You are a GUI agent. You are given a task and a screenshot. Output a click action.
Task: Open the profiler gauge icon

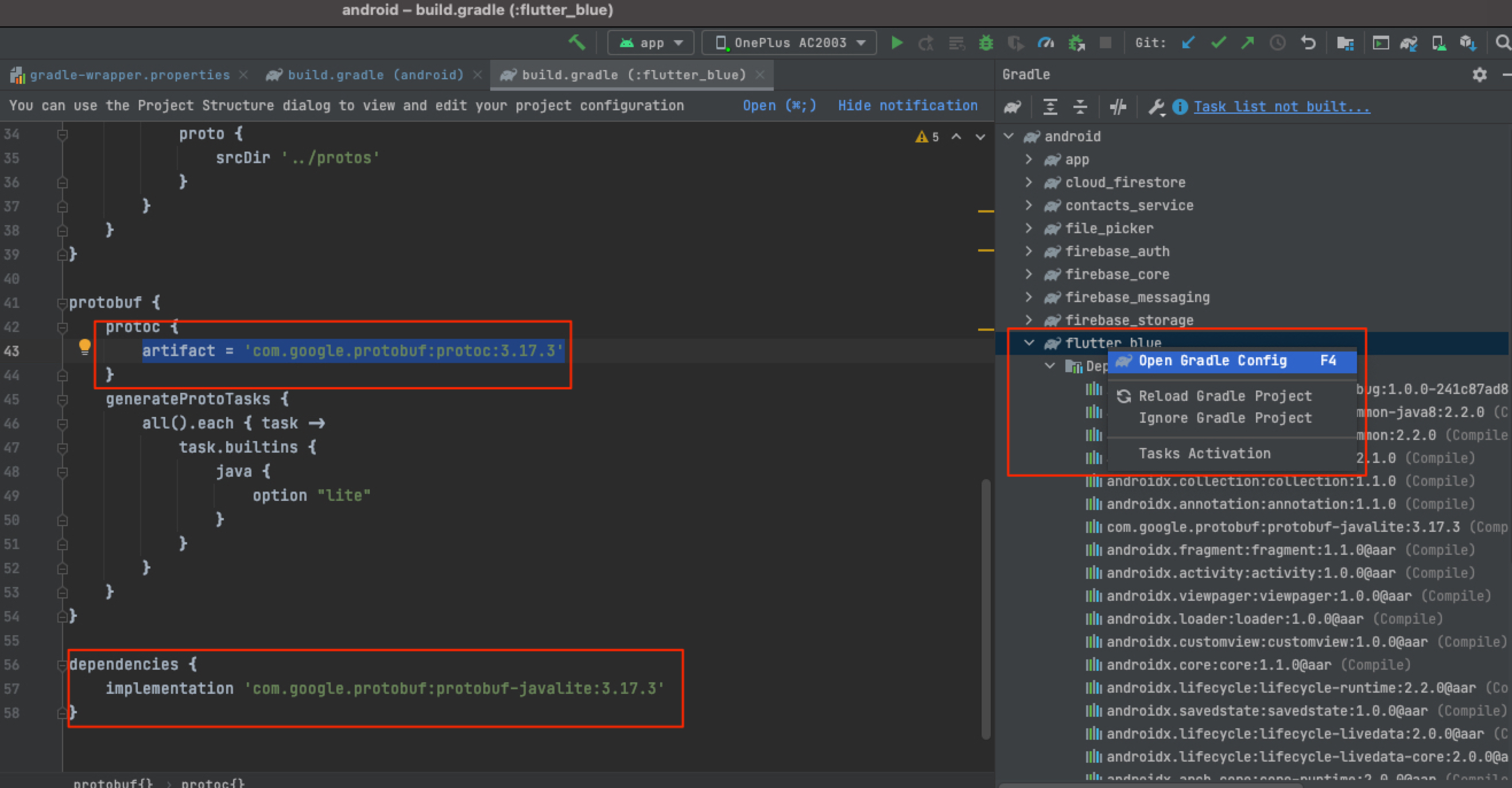pyautogui.click(x=1046, y=43)
